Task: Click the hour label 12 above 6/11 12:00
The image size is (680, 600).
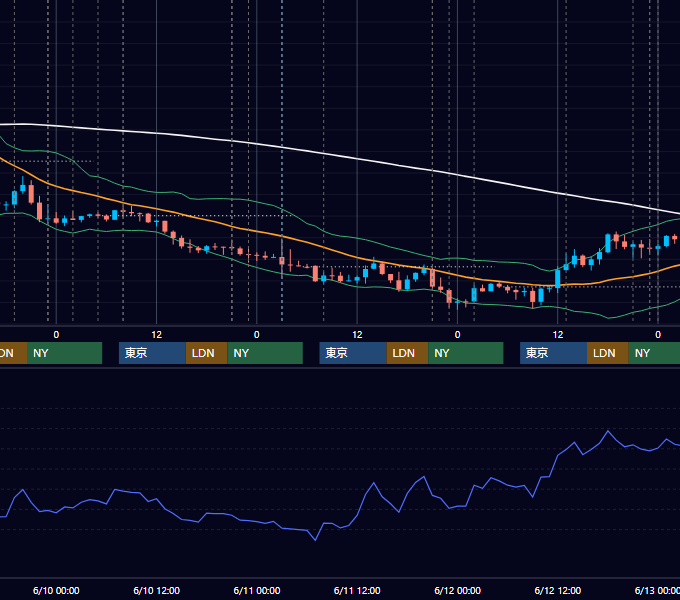Action: [x=357, y=335]
